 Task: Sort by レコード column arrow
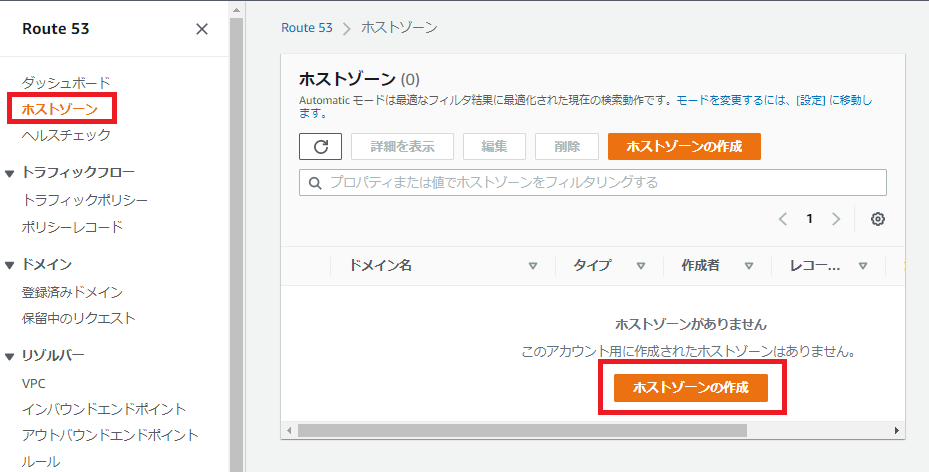[x=862, y=266]
